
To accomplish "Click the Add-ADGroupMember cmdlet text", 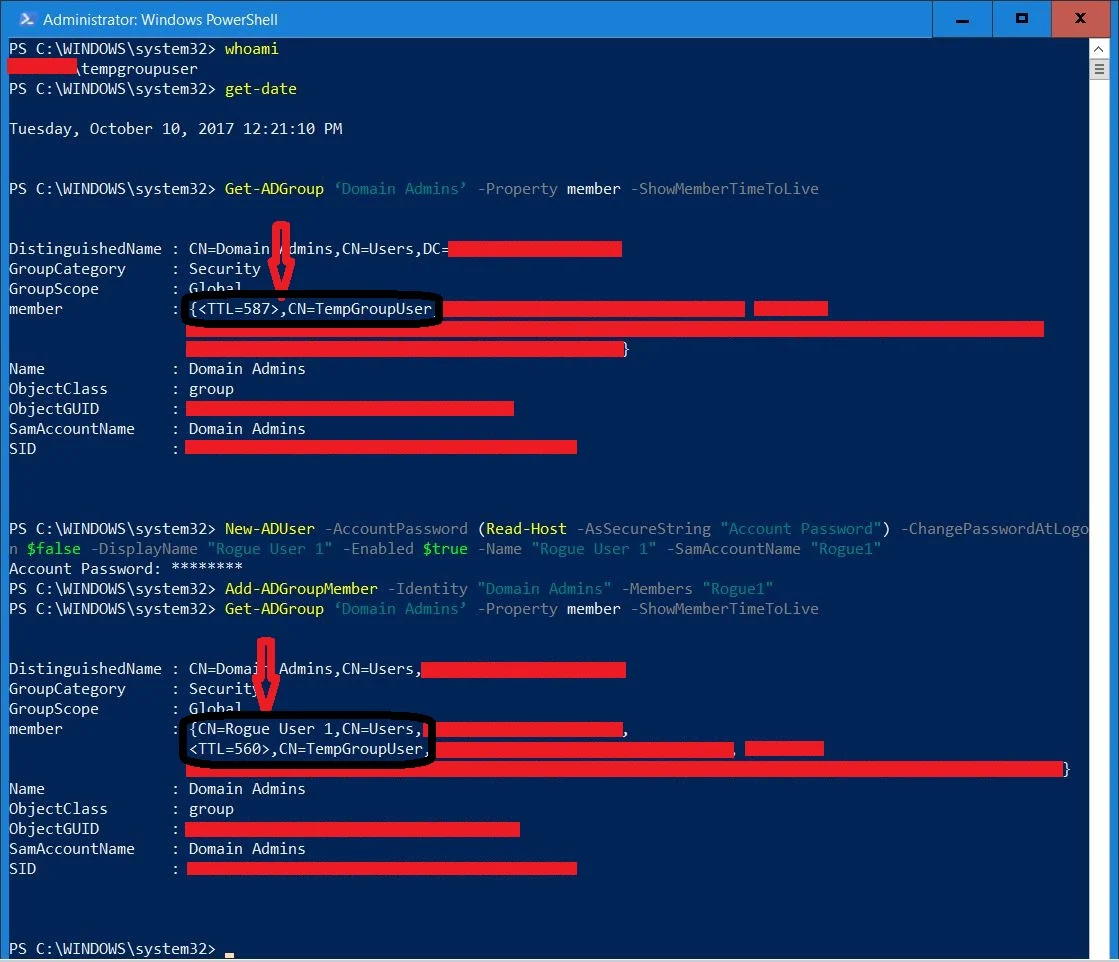I will point(300,588).
